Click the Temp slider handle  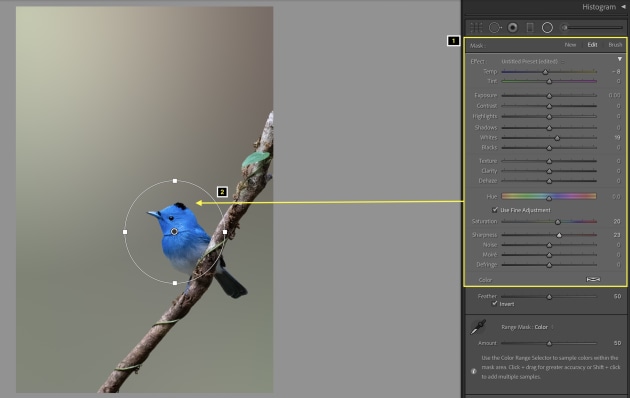point(545,72)
